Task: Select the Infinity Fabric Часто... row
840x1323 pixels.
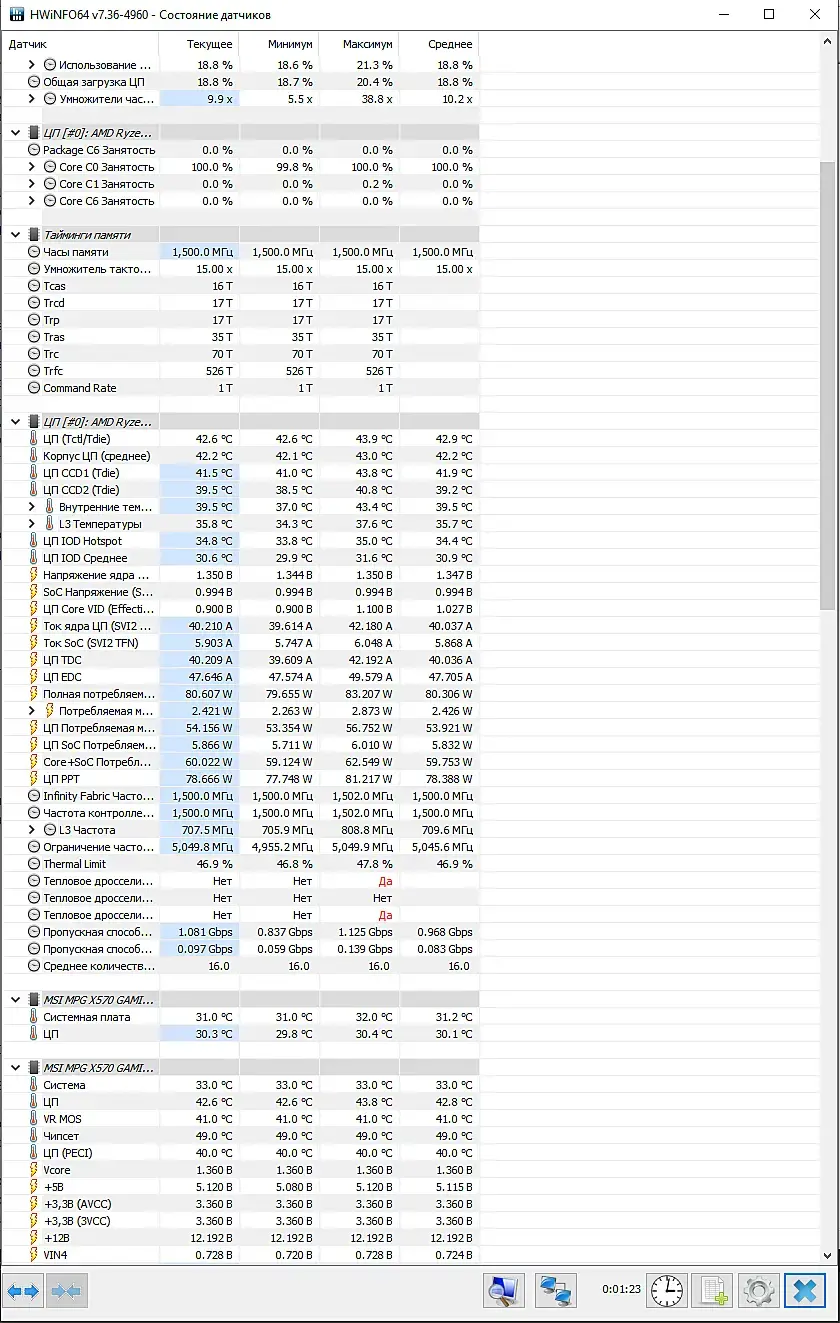Action: click(240, 796)
